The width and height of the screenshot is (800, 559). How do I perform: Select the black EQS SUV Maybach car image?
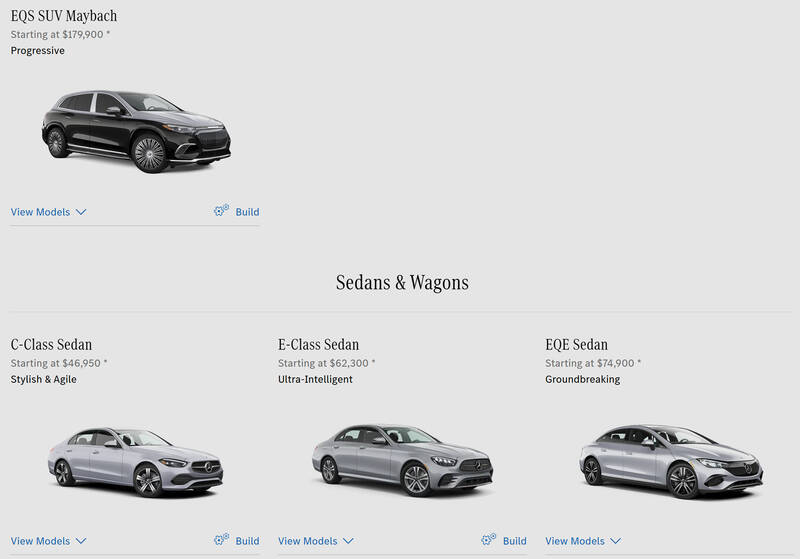136,131
